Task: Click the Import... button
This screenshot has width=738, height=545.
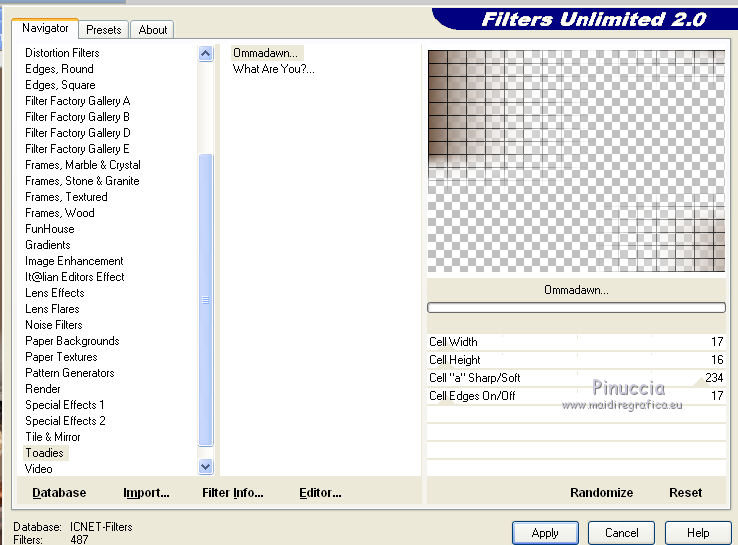Action: [146, 492]
